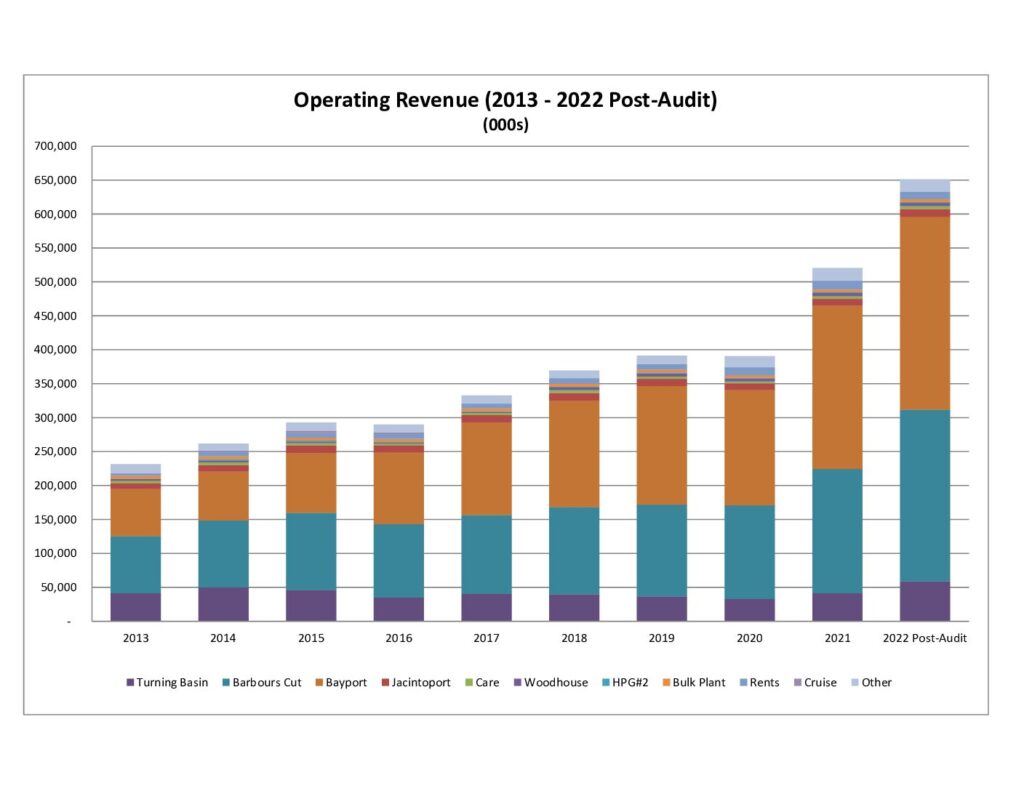Select the Barbours Cut segment of the 2022 bar
The width and height of the screenshot is (1024, 791).
925,496
